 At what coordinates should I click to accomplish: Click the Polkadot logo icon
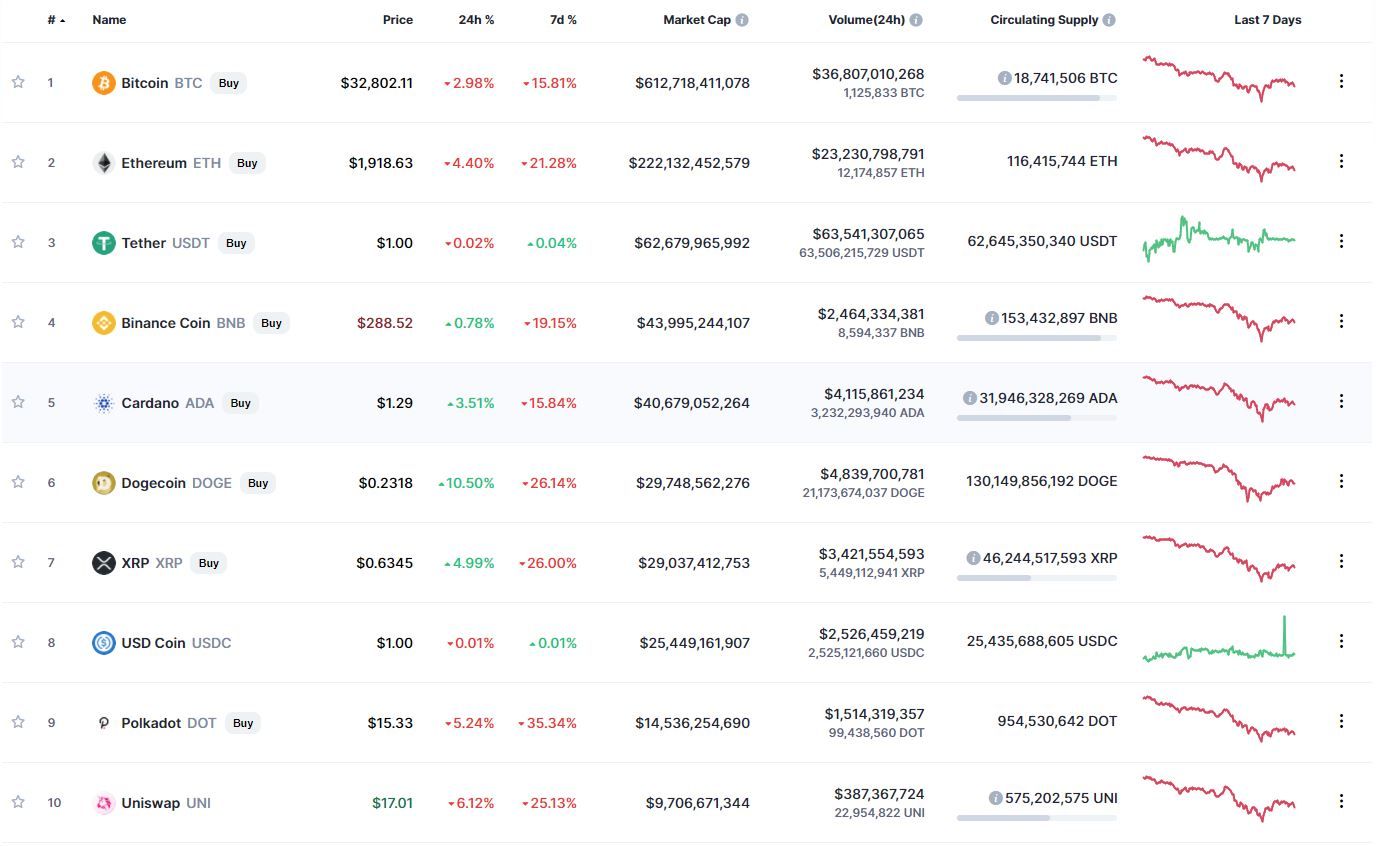point(104,723)
